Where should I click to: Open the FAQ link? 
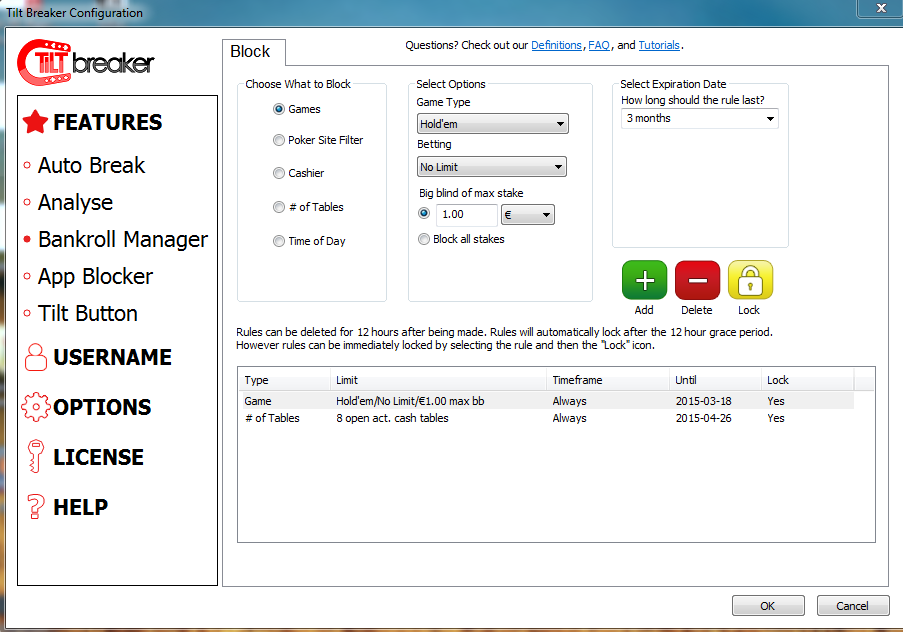(x=599, y=45)
